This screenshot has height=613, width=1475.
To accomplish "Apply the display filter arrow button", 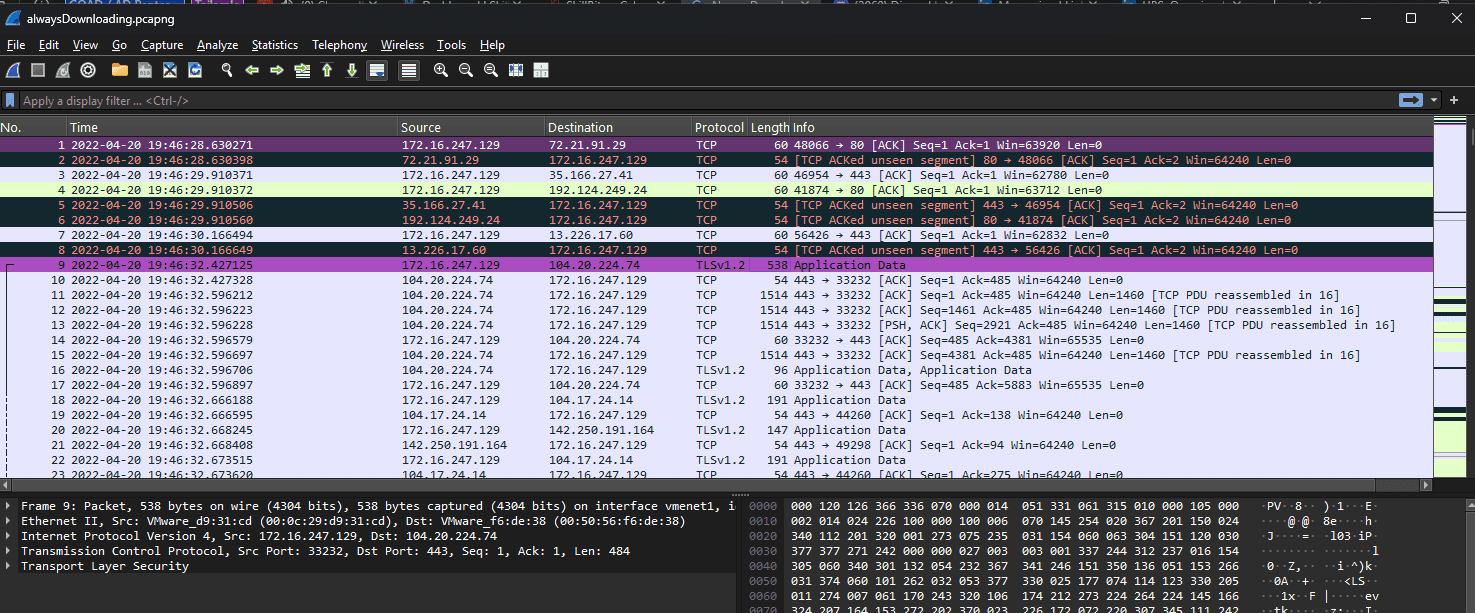I will pyautogui.click(x=1411, y=100).
